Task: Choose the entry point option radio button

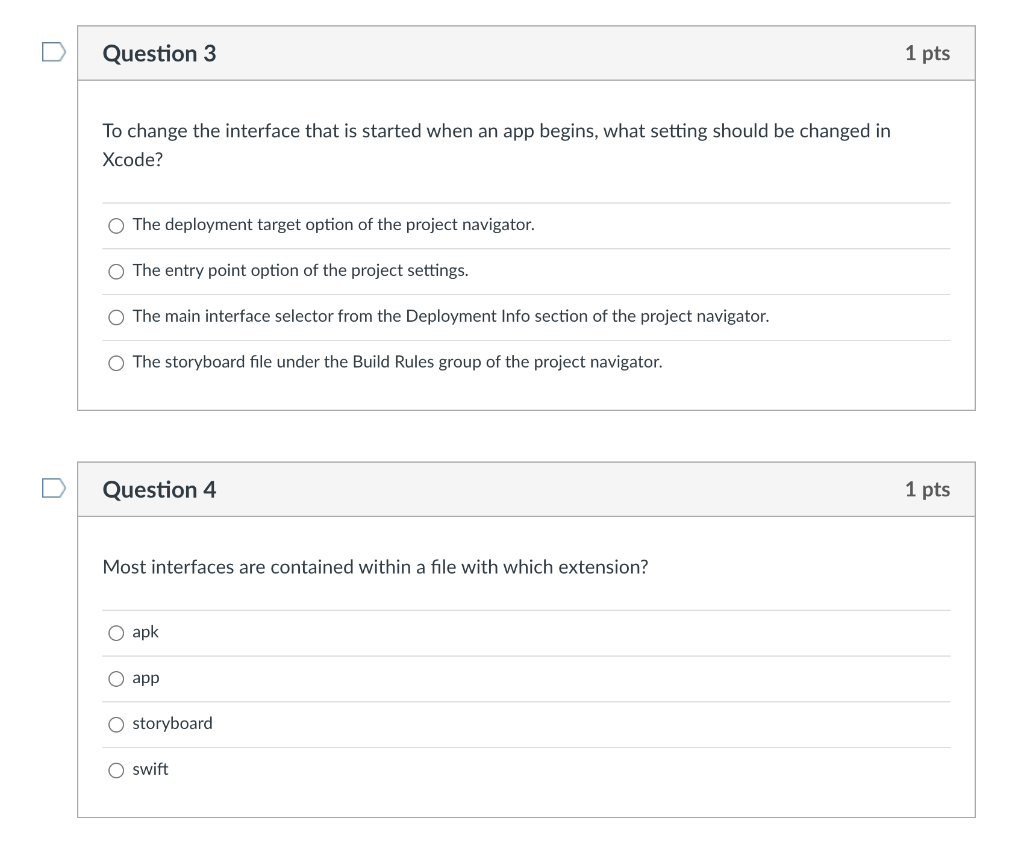Action: click(117, 272)
